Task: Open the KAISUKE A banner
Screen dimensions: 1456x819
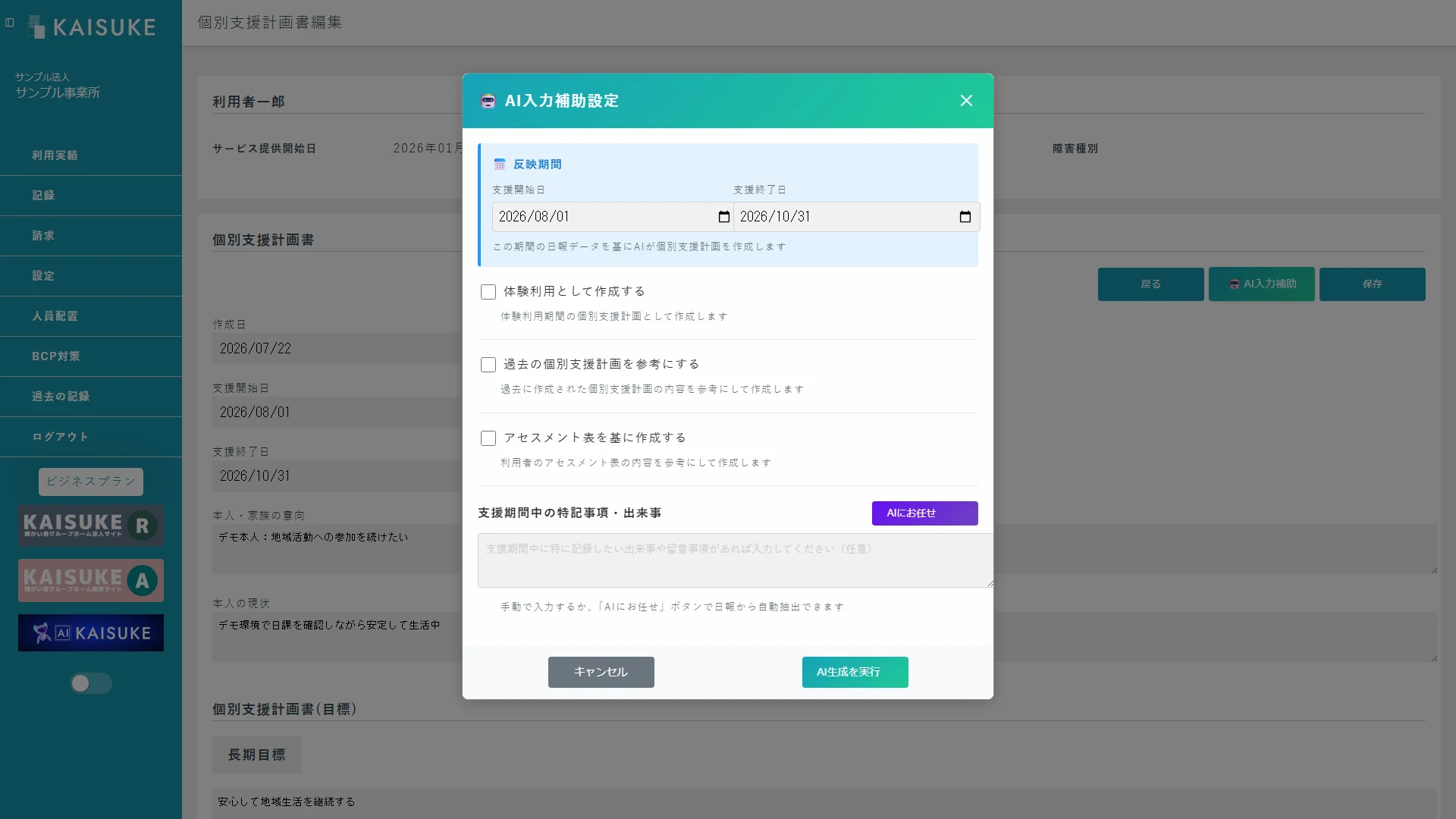Action: tap(91, 581)
